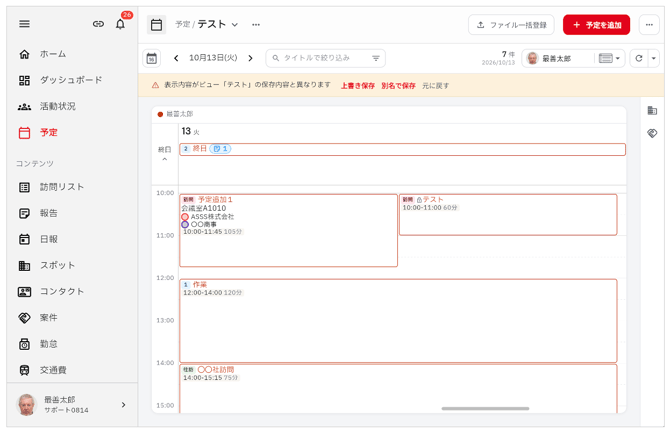Click the スポット building icon
Viewport: 670px width, 432px height.
pos(24,265)
